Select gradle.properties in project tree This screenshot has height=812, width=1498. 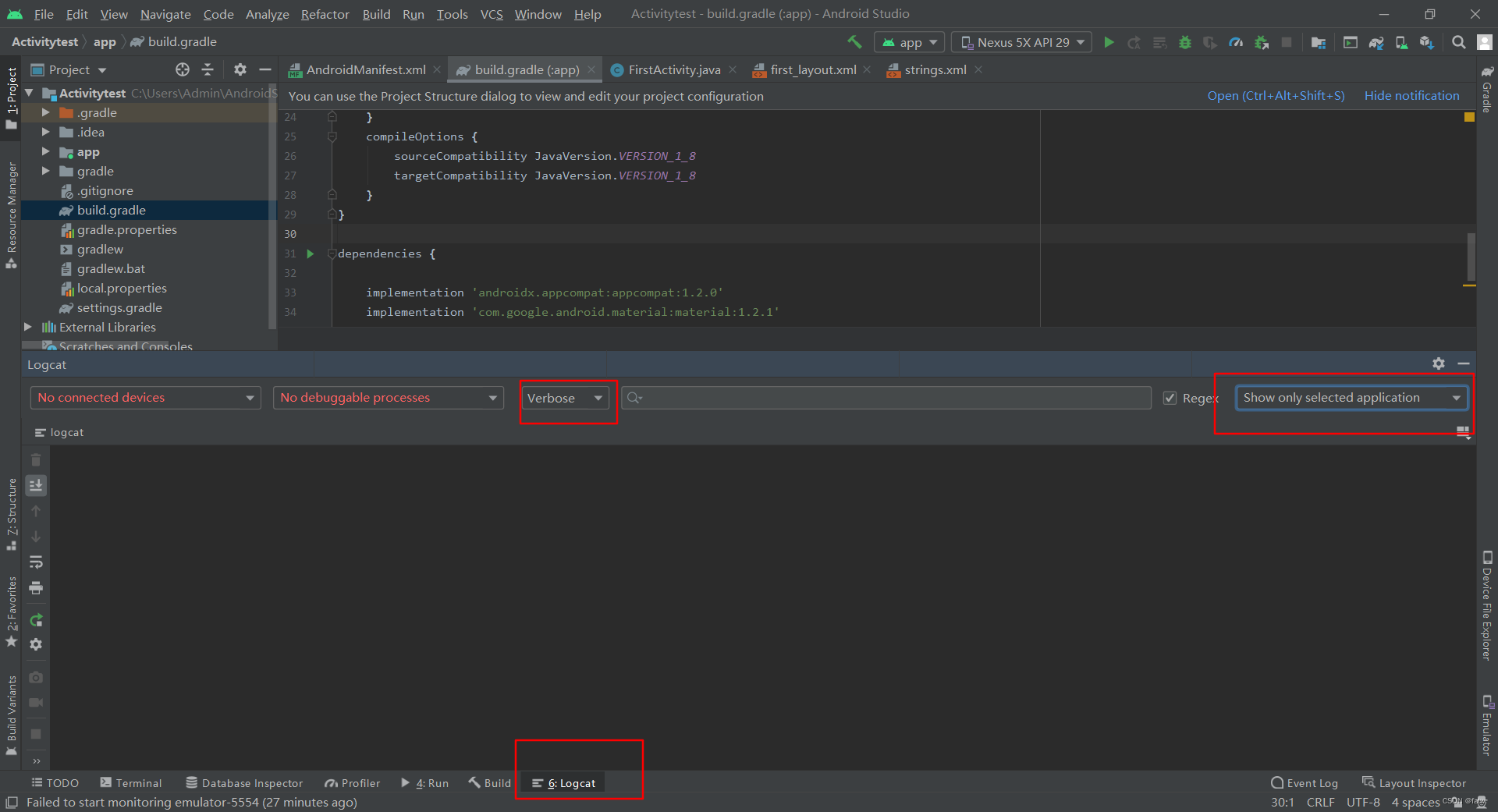(x=126, y=229)
